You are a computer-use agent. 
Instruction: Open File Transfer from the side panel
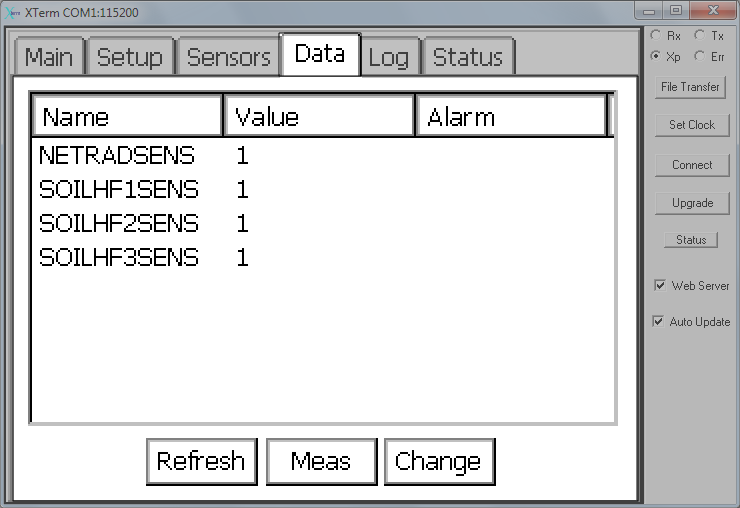[x=690, y=87]
